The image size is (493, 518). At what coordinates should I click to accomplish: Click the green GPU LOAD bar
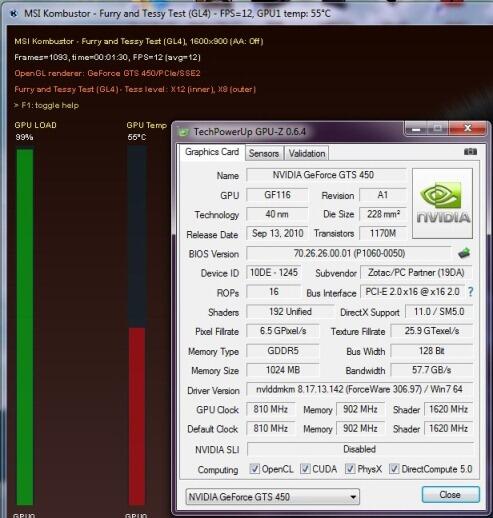[25, 327]
